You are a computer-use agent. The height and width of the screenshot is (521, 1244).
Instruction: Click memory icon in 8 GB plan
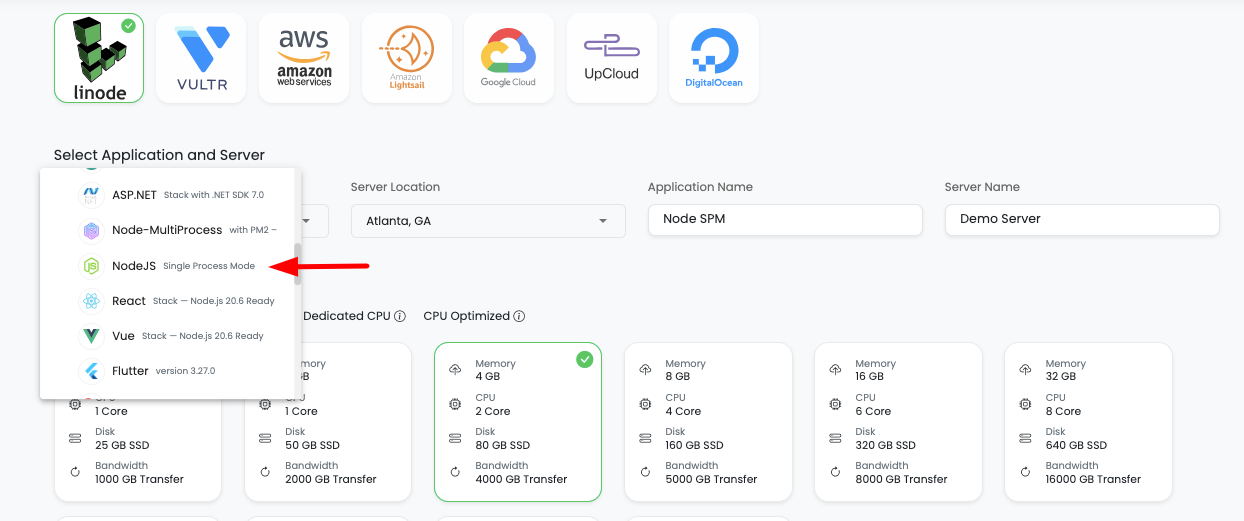(x=645, y=370)
